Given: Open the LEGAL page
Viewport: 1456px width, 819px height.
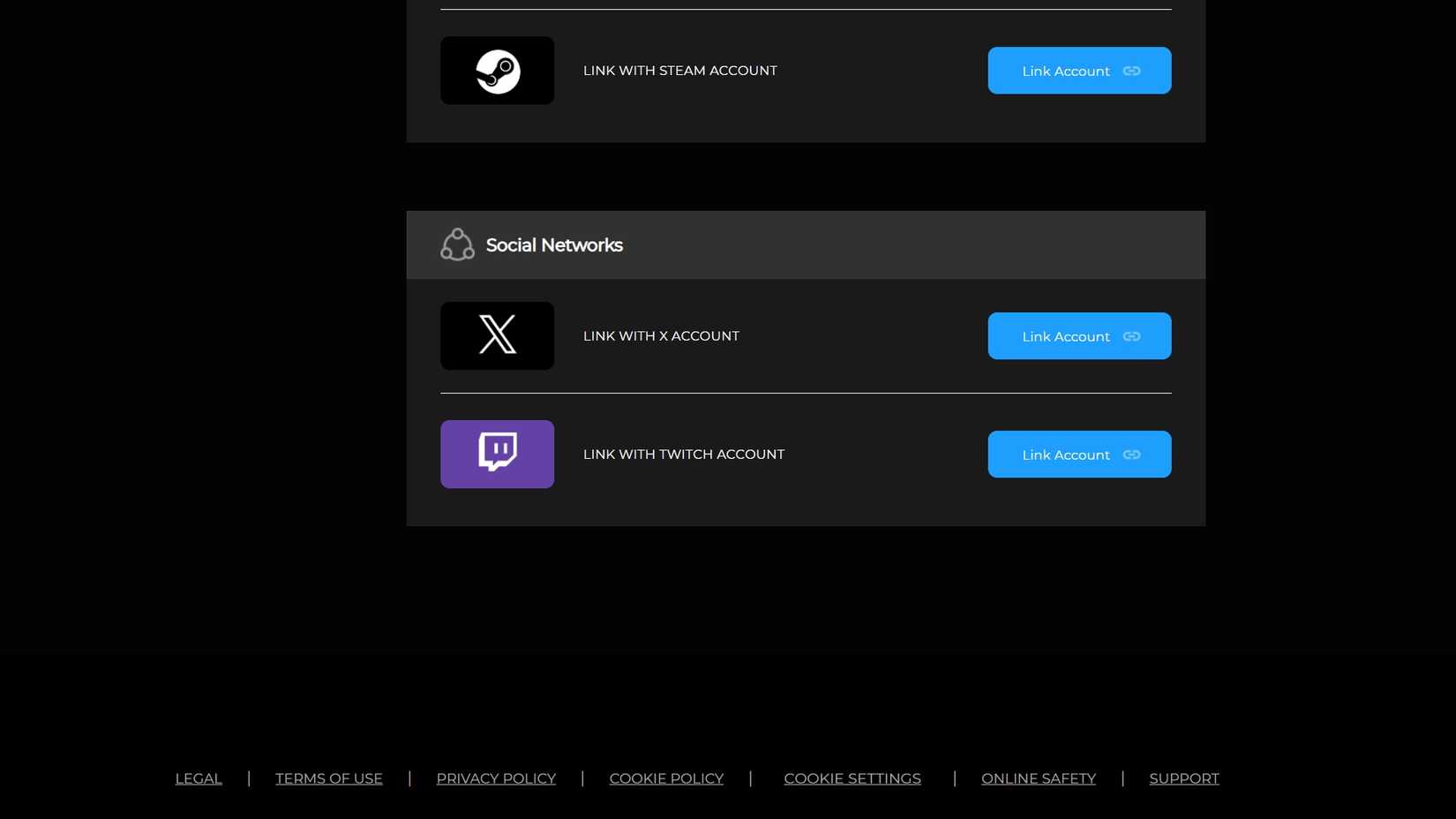Looking at the screenshot, I should point(198,778).
